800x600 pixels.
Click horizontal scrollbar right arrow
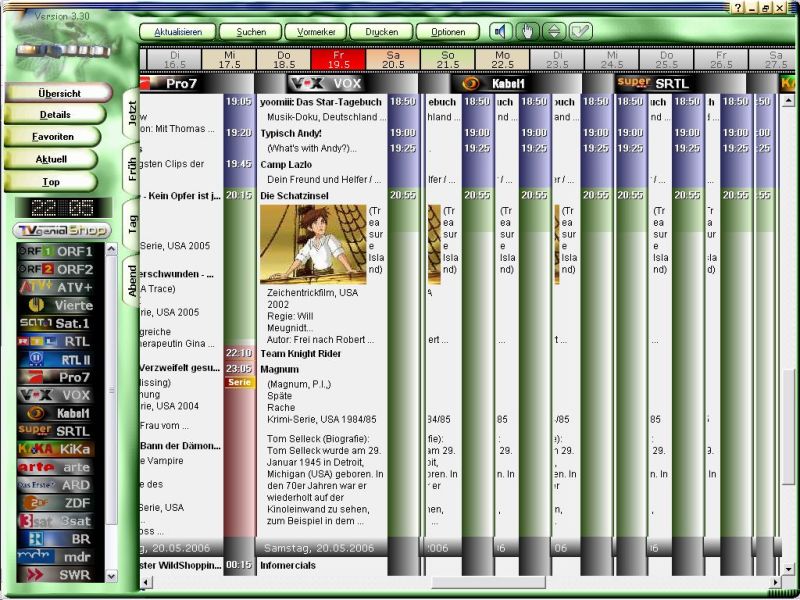(x=776, y=582)
